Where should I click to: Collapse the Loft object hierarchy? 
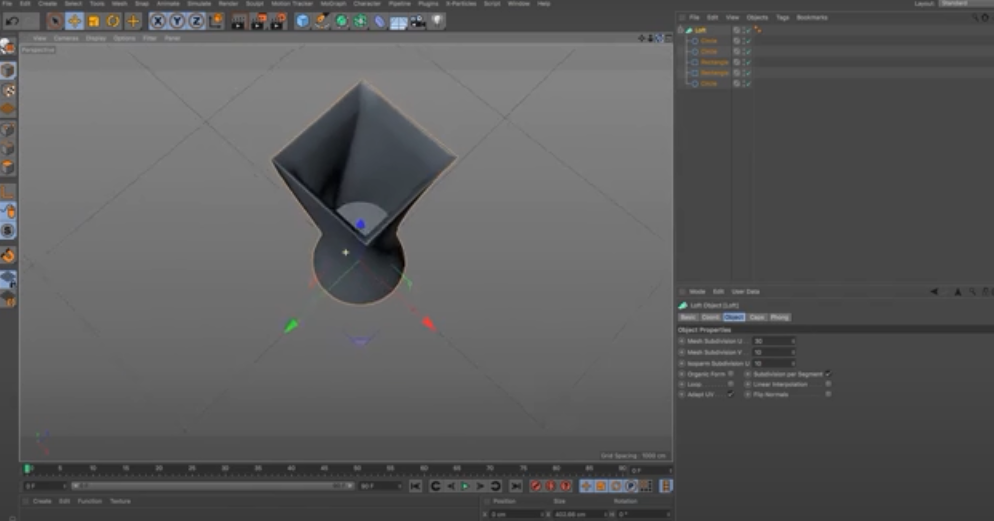(x=681, y=30)
